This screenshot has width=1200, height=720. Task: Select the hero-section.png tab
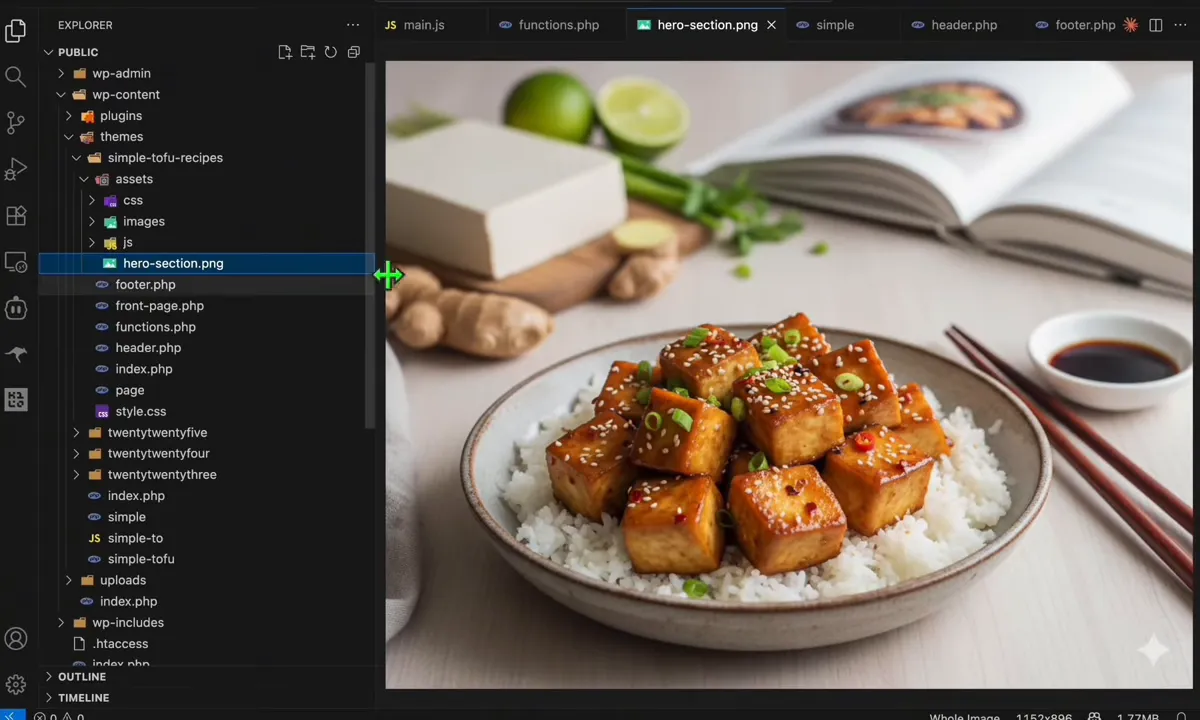point(707,25)
